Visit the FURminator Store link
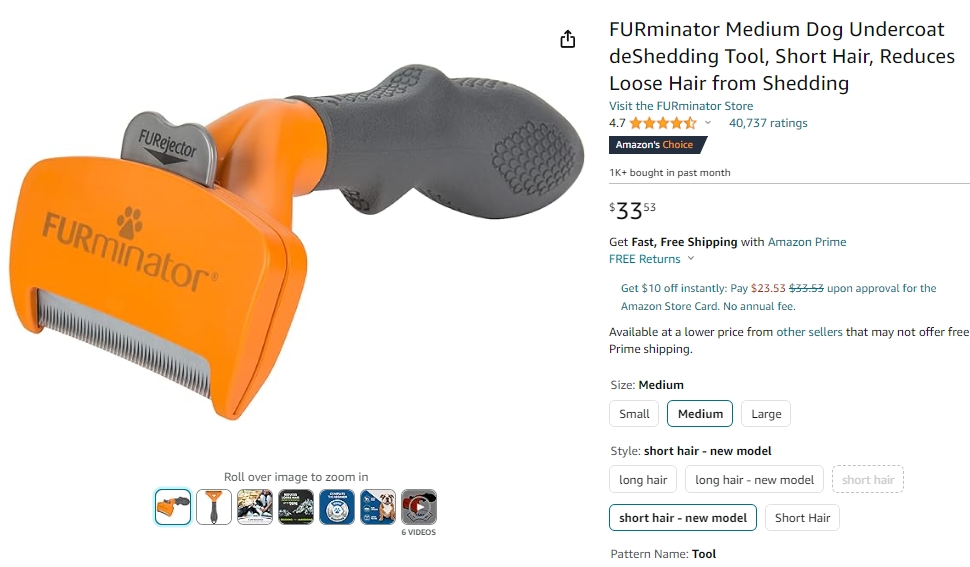 [x=681, y=106]
